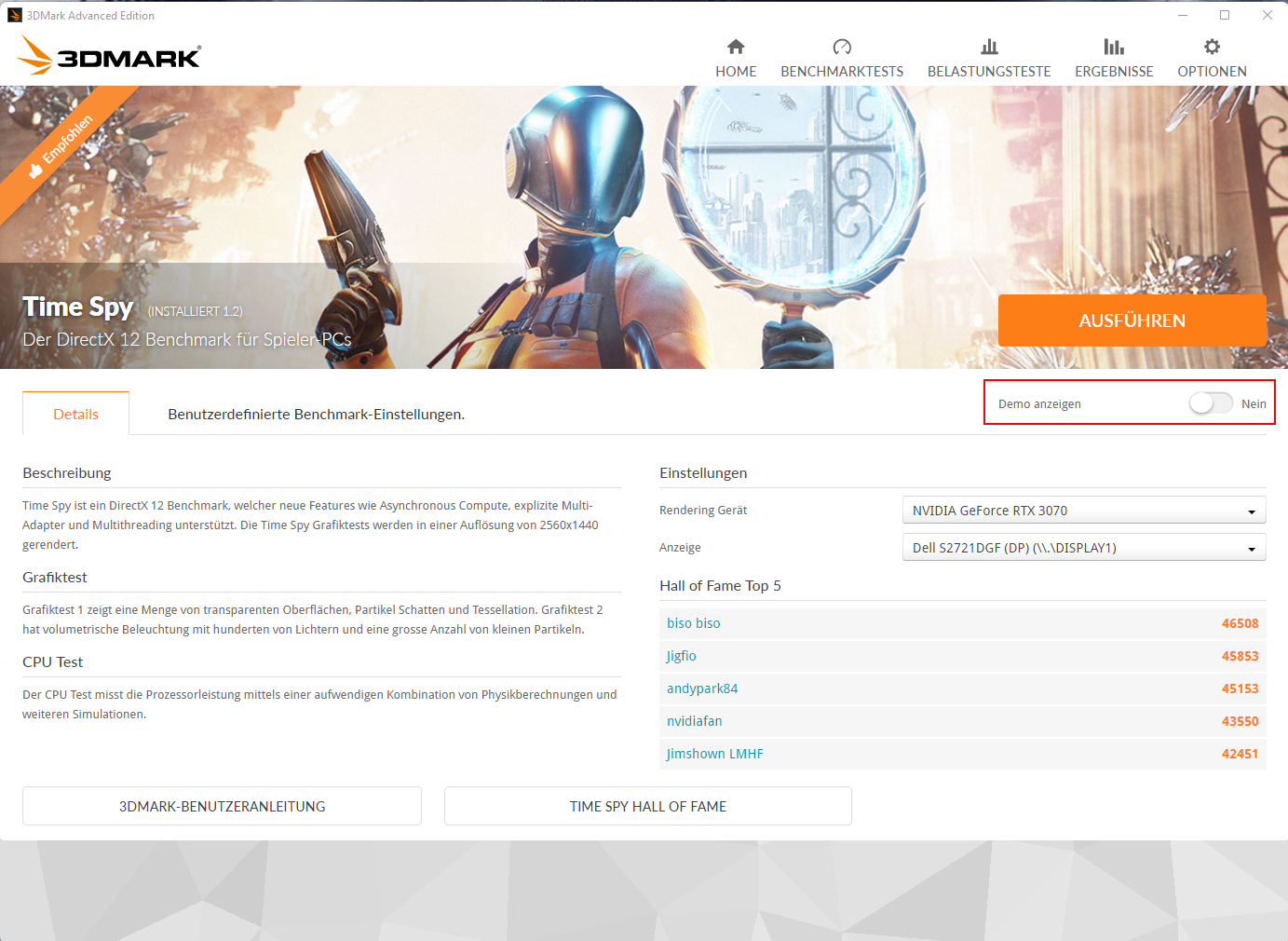Click the Empfohlen thumbs-up ribbon icon

coord(35,170)
